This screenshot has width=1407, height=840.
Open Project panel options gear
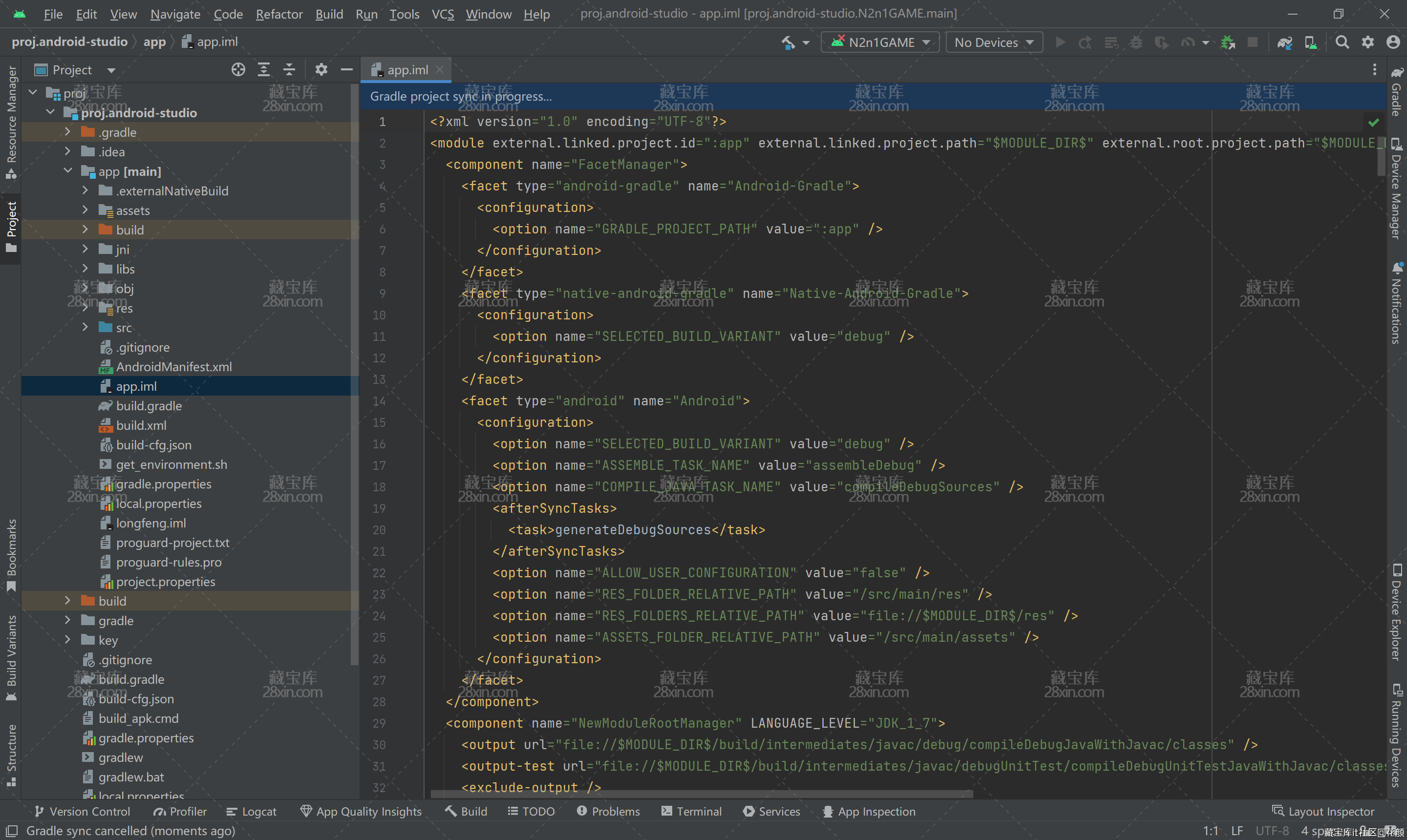coord(321,70)
